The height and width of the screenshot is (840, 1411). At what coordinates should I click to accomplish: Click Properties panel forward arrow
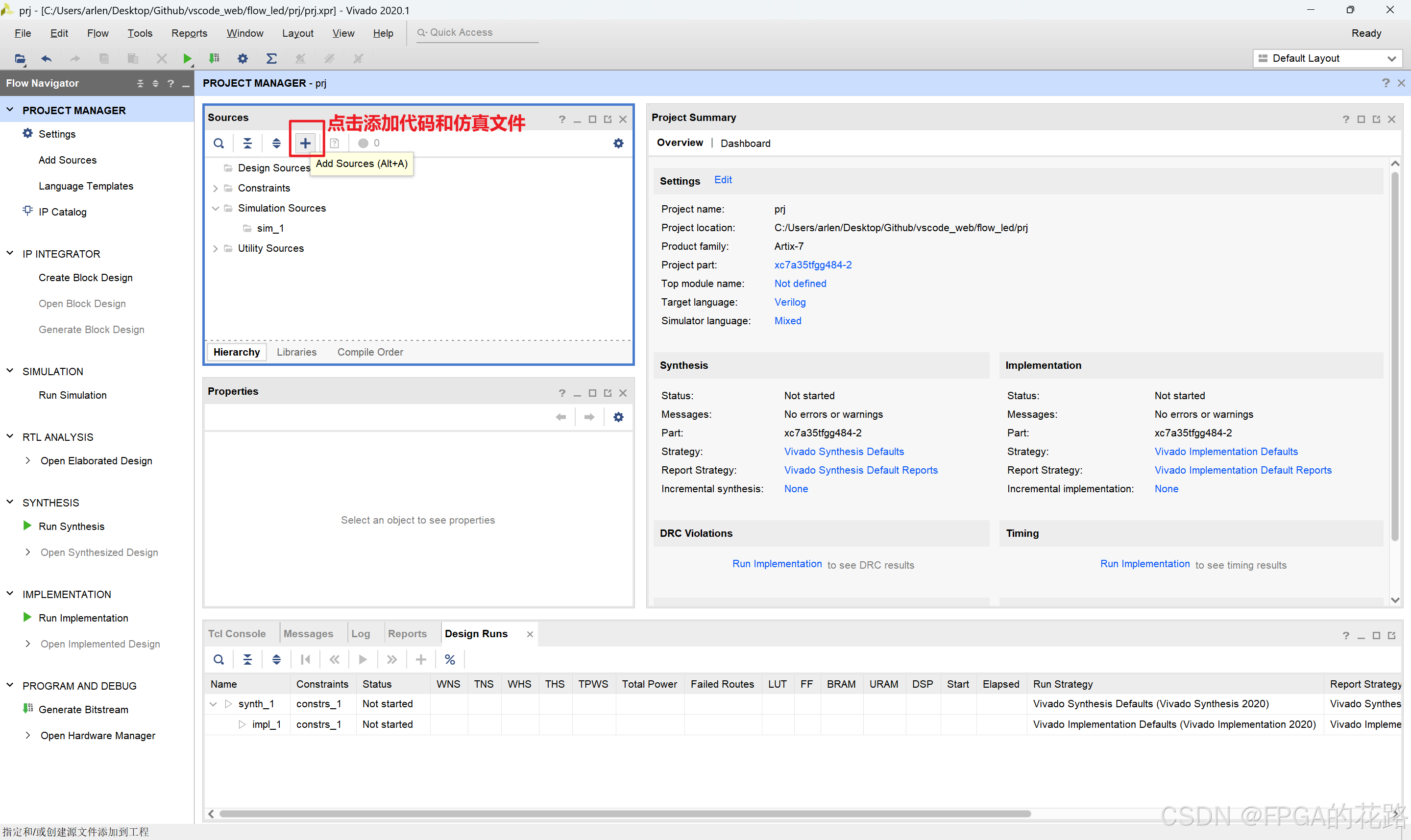pyautogui.click(x=589, y=417)
